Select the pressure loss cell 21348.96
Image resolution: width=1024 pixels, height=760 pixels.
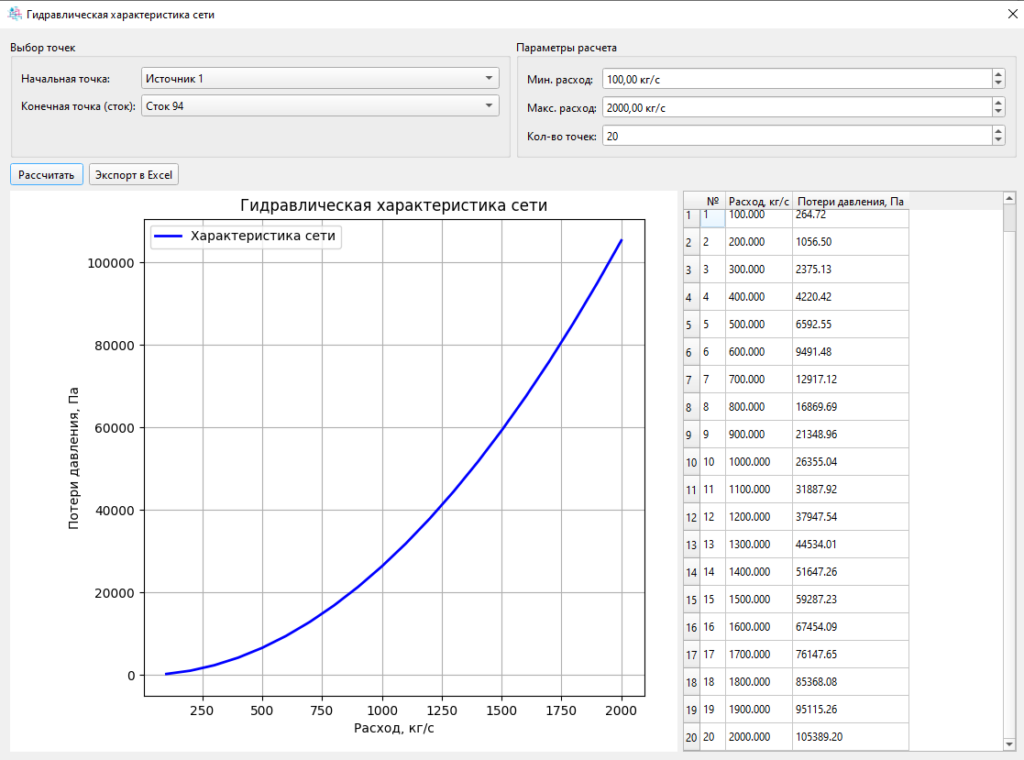coord(850,434)
